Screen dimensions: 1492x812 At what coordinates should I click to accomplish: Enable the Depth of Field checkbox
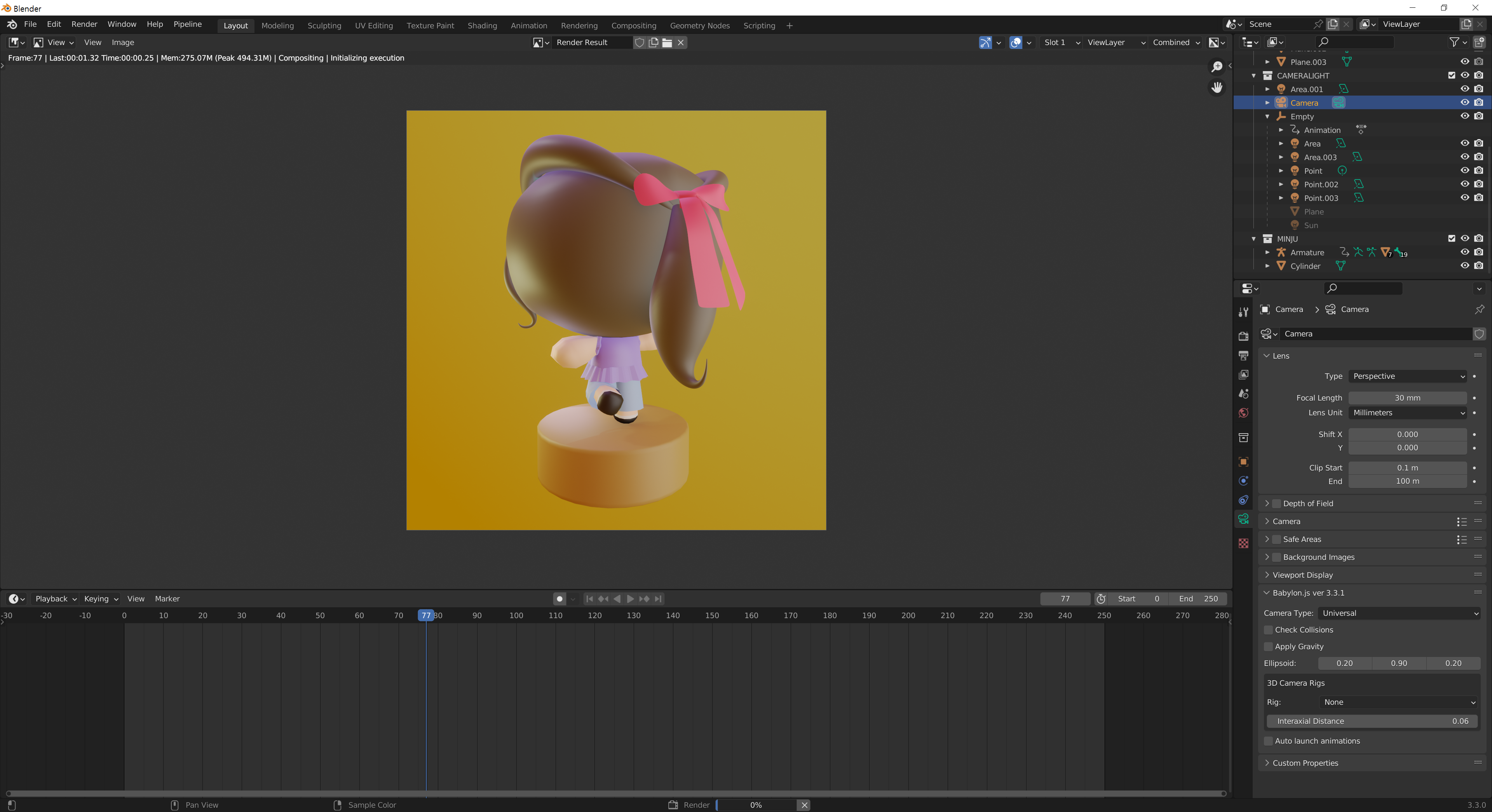click(x=1276, y=503)
